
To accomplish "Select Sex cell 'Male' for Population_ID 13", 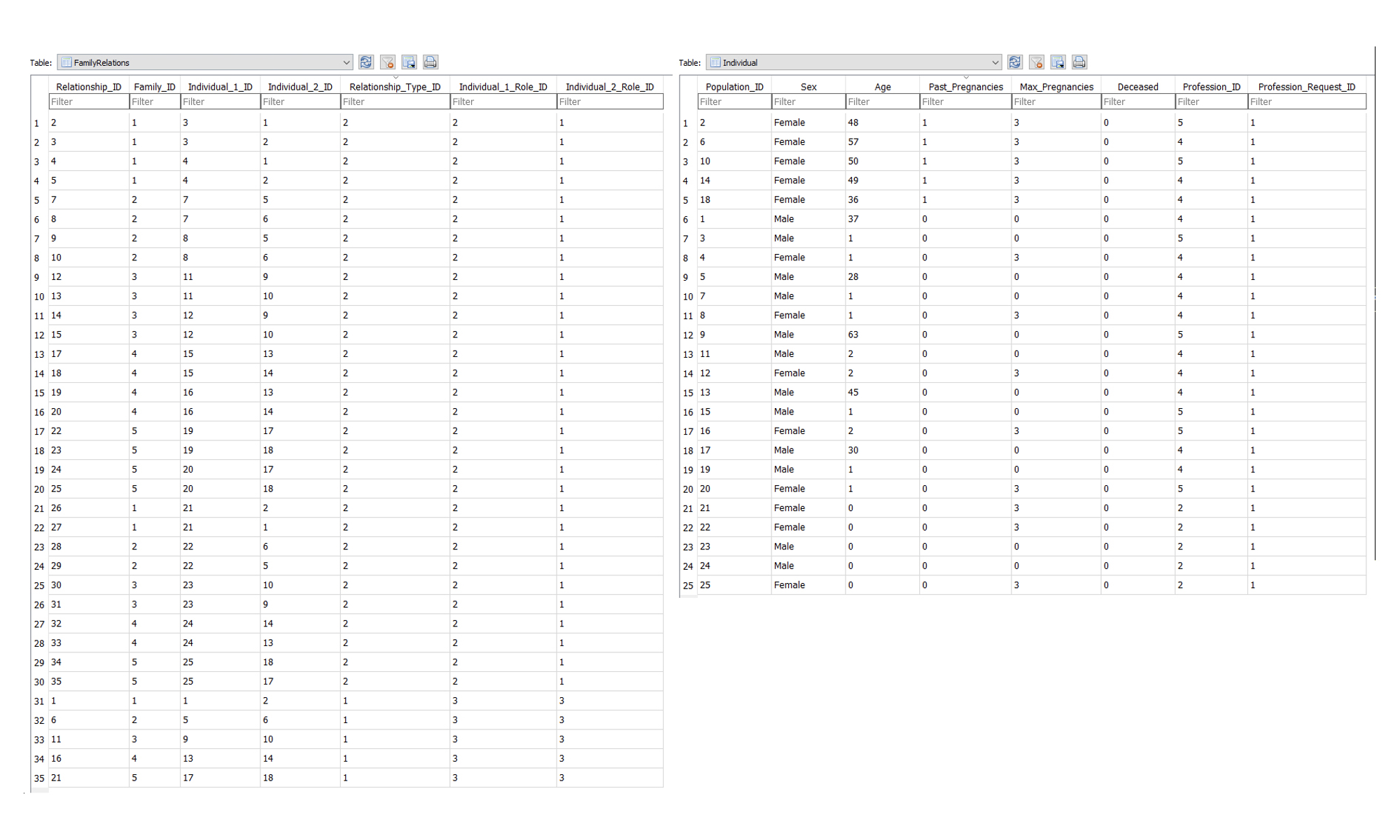I will pos(808,393).
